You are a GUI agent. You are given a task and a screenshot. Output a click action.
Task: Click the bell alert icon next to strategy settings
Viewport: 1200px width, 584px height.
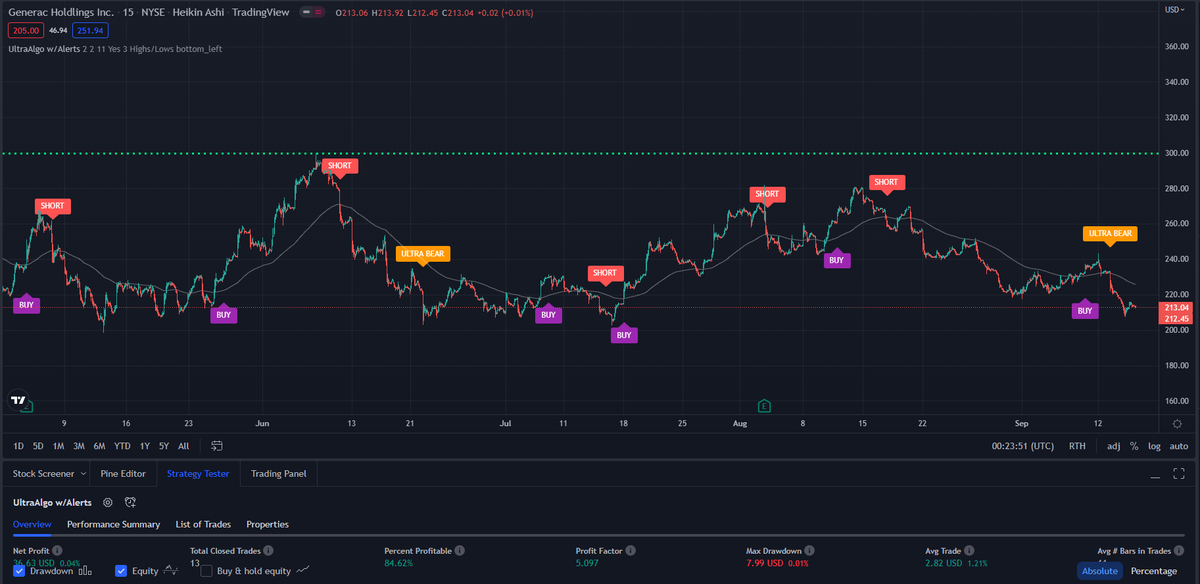(x=131, y=503)
